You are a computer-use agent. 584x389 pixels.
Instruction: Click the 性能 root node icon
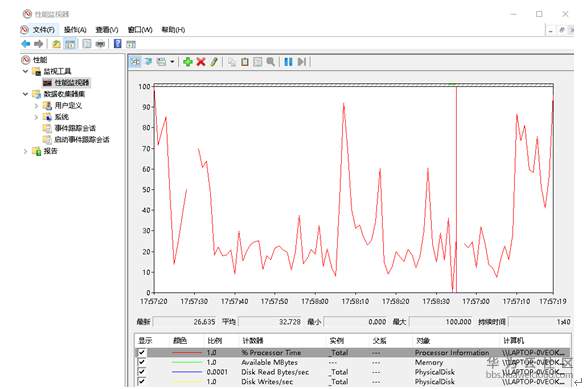click(26, 60)
